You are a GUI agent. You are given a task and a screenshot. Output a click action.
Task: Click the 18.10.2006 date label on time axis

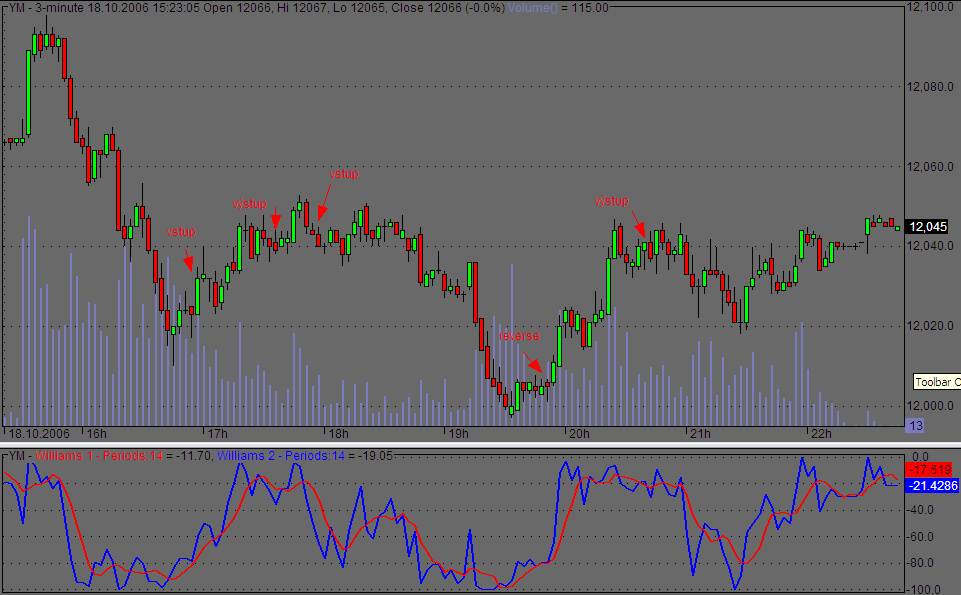pyautogui.click(x=39, y=433)
